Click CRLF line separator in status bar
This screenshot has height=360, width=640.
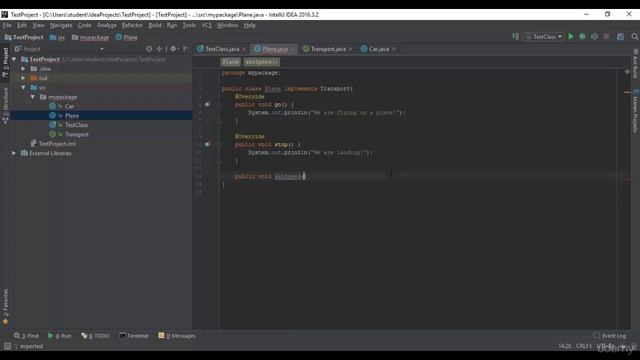pos(584,346)
